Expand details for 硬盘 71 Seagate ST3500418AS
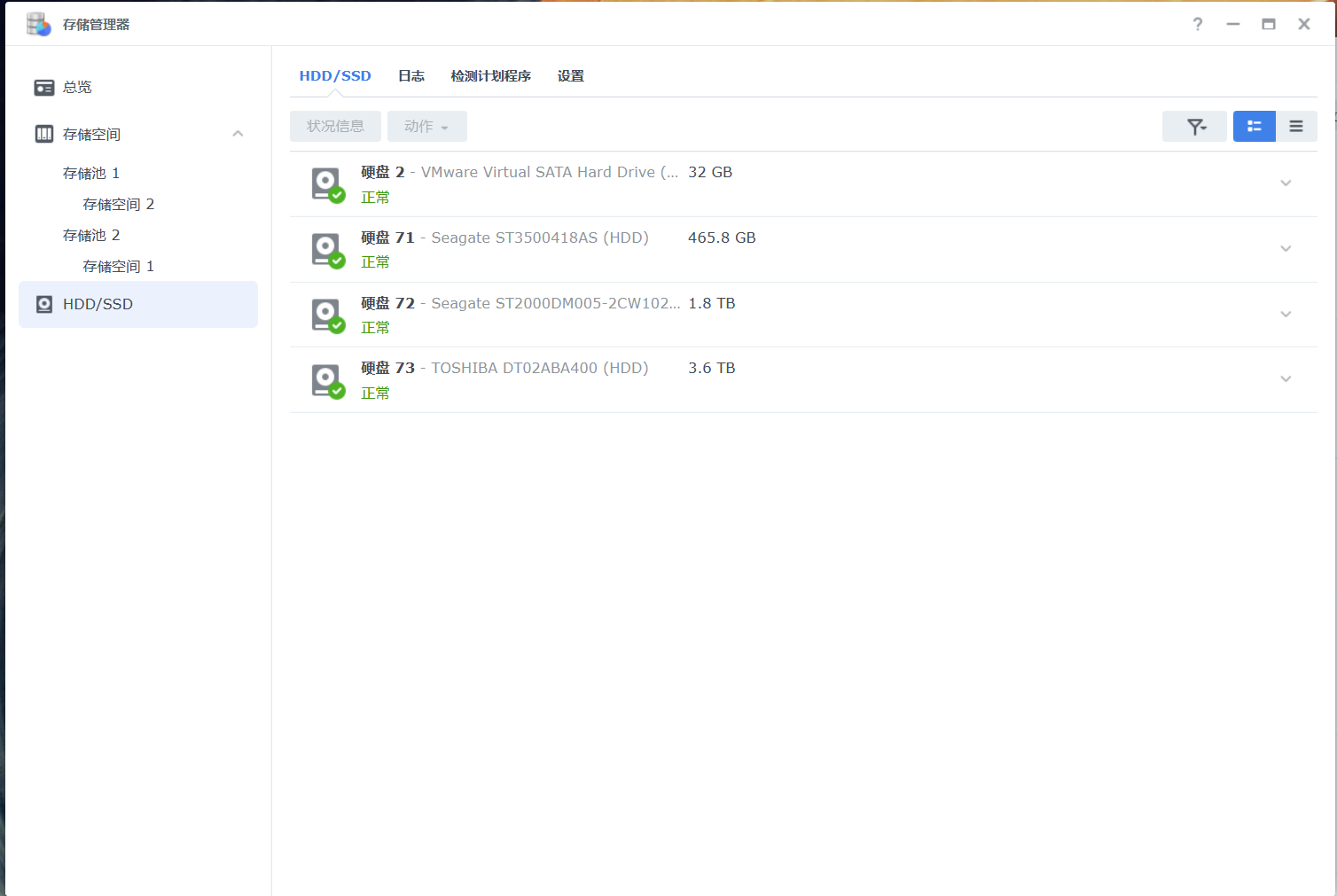 pyautogui.click(x=1286, y=249)
